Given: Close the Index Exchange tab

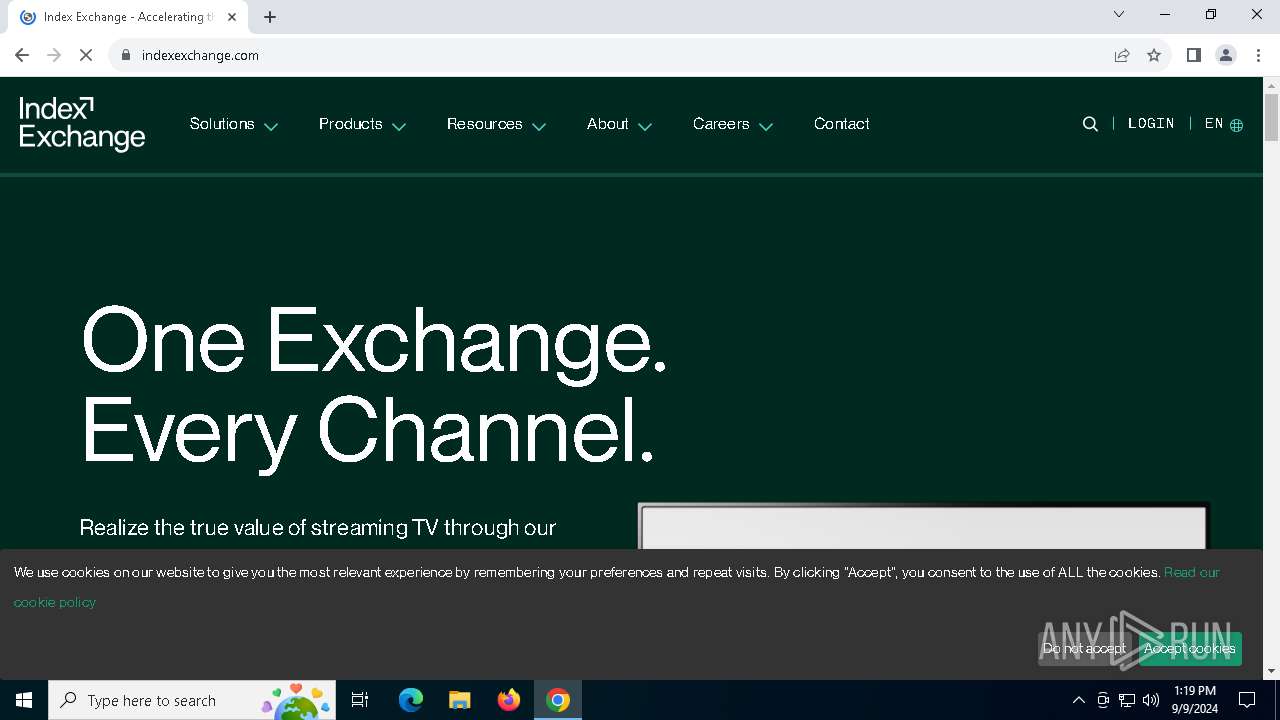Looking at the screenshot, I should (232, 17).
